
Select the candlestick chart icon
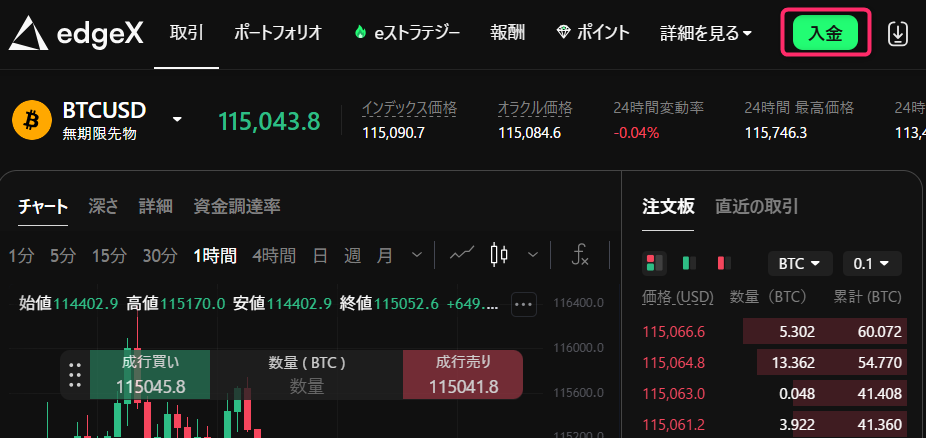[499, 255]
